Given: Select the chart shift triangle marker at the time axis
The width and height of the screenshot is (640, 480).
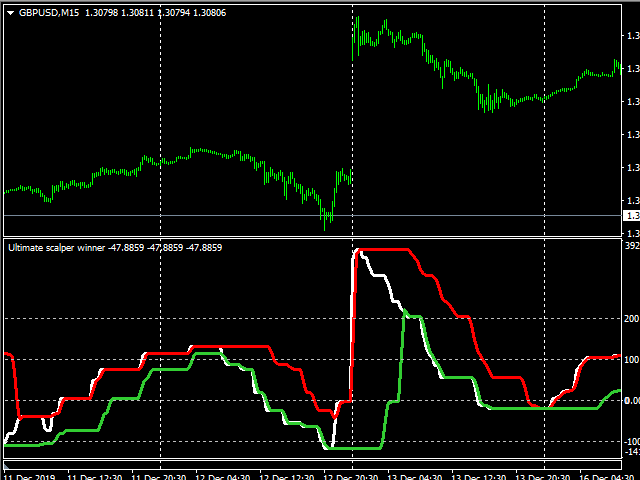Looking at the screenshot, I should point(6,465).
